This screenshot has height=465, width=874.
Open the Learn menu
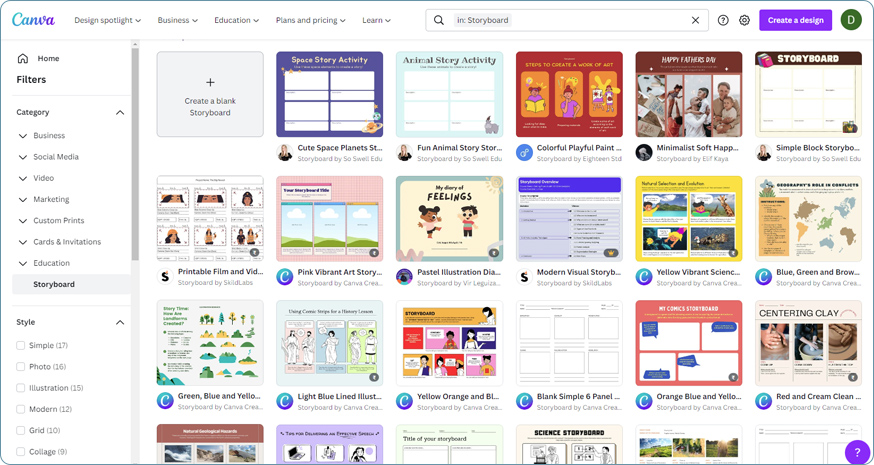pos(377,20)
